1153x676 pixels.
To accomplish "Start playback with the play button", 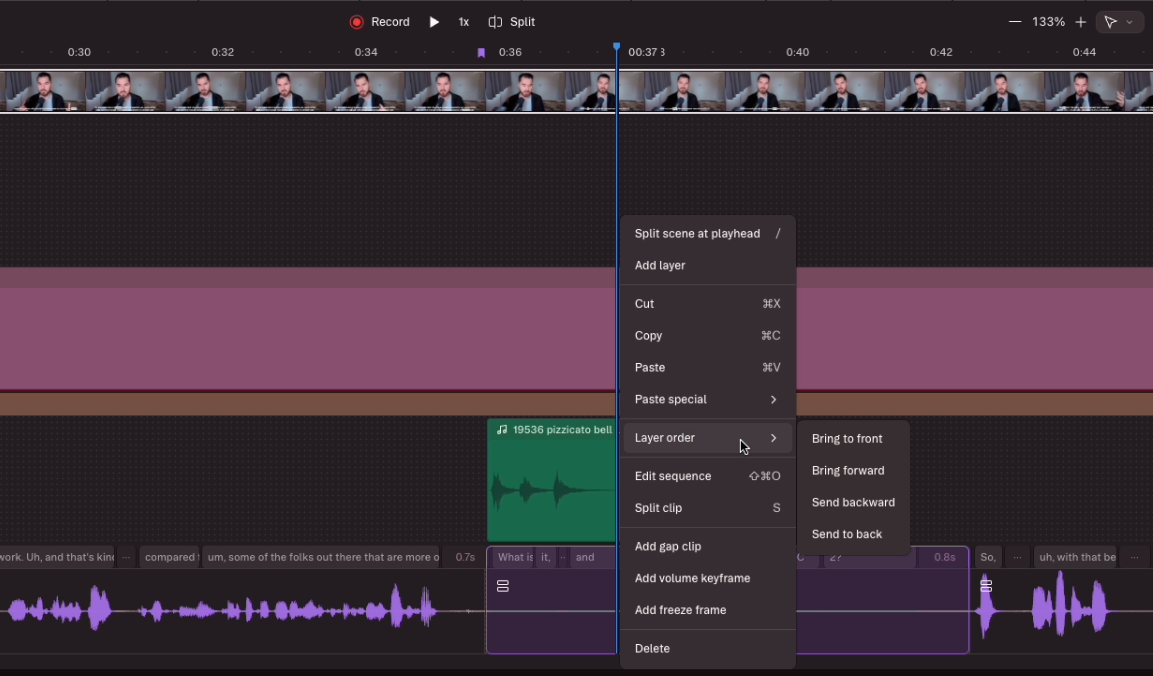I will coord(434,22).
